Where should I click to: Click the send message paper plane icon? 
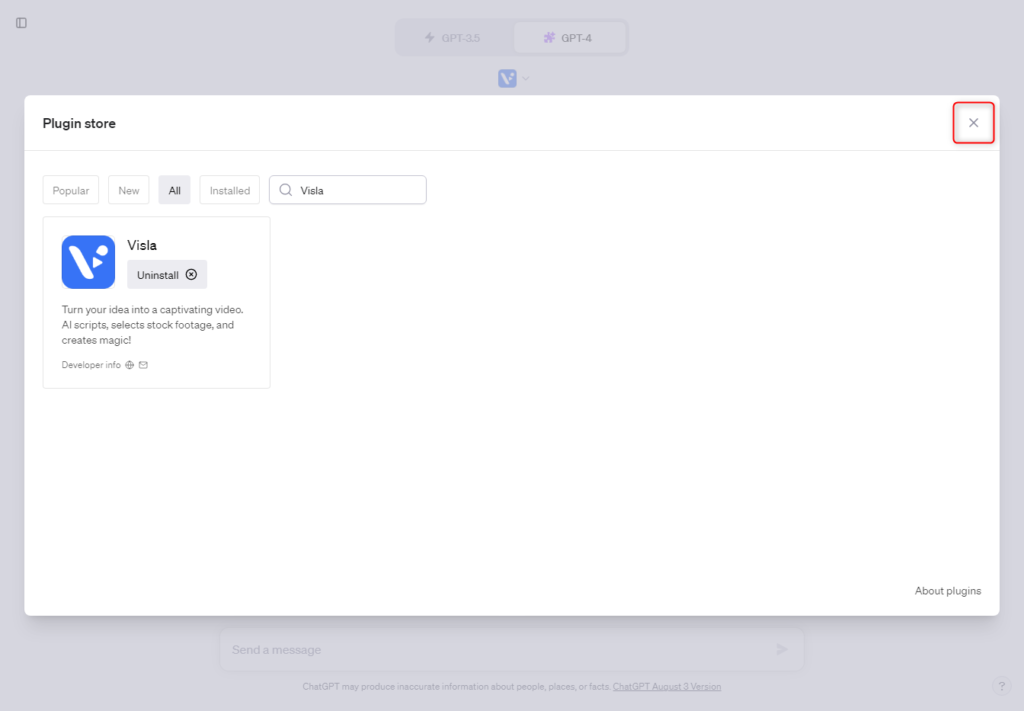click(782, 649)
